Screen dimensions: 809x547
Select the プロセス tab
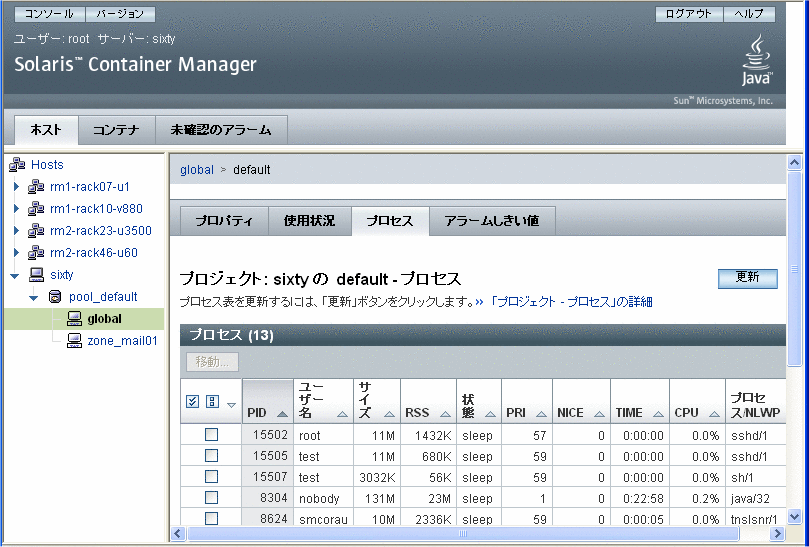click(390, 221)
